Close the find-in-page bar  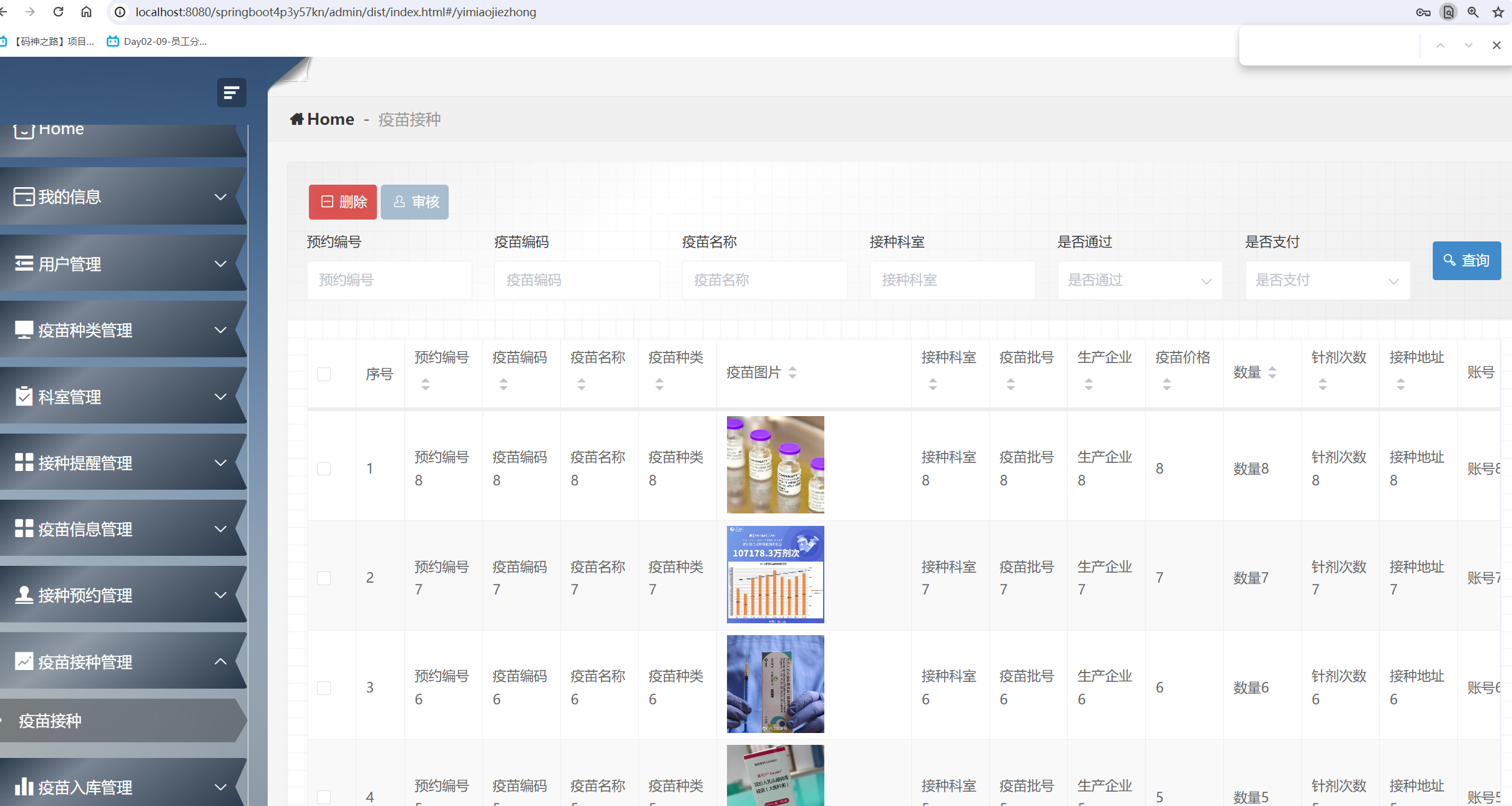tap(1496, 45)
